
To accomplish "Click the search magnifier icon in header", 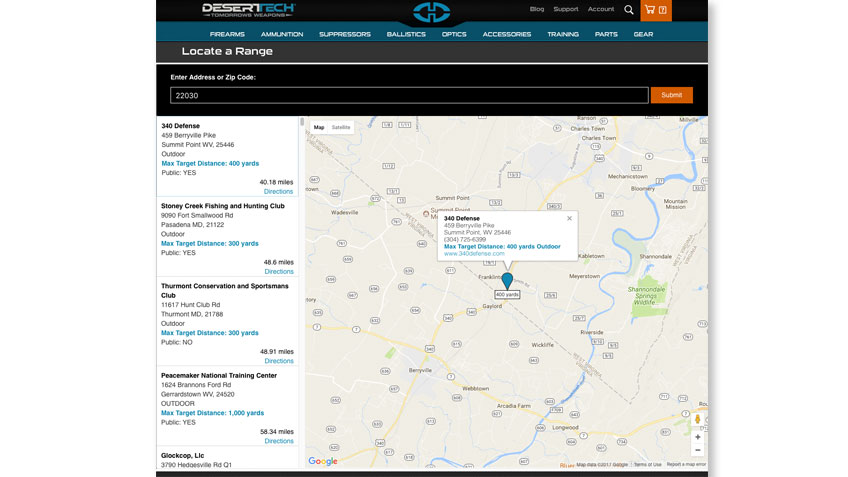I will 629,10.
